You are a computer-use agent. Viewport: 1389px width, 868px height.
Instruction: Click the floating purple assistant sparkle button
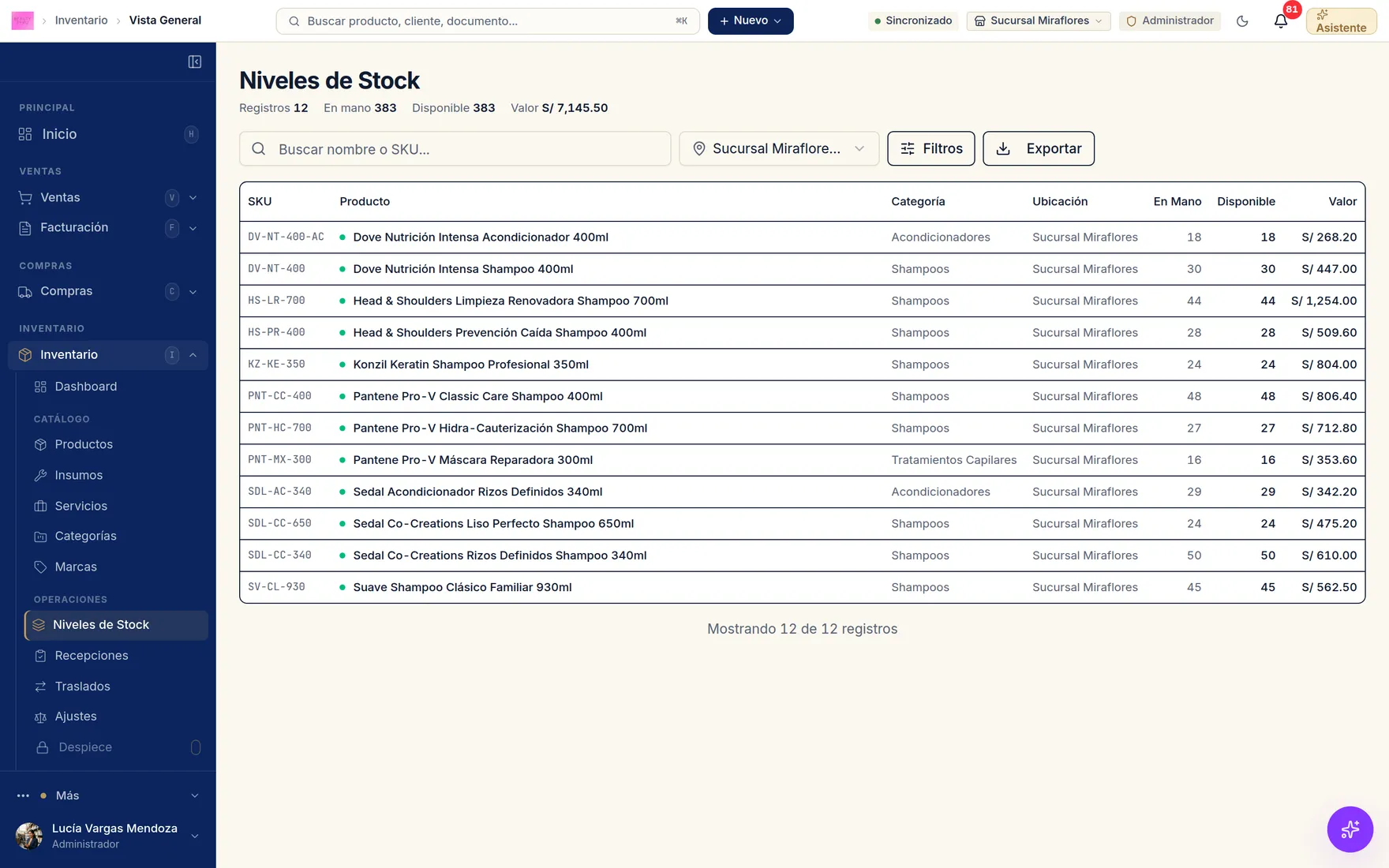pos(1350,829)
